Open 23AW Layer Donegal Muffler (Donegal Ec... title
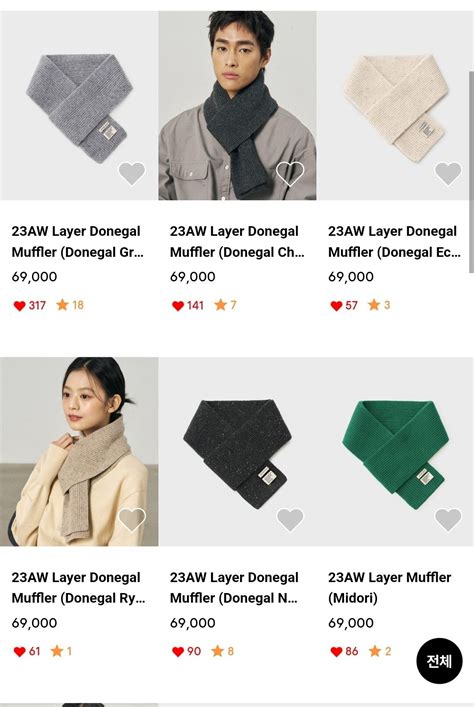This screenshot has width=474, height=707. click(395, 242)
